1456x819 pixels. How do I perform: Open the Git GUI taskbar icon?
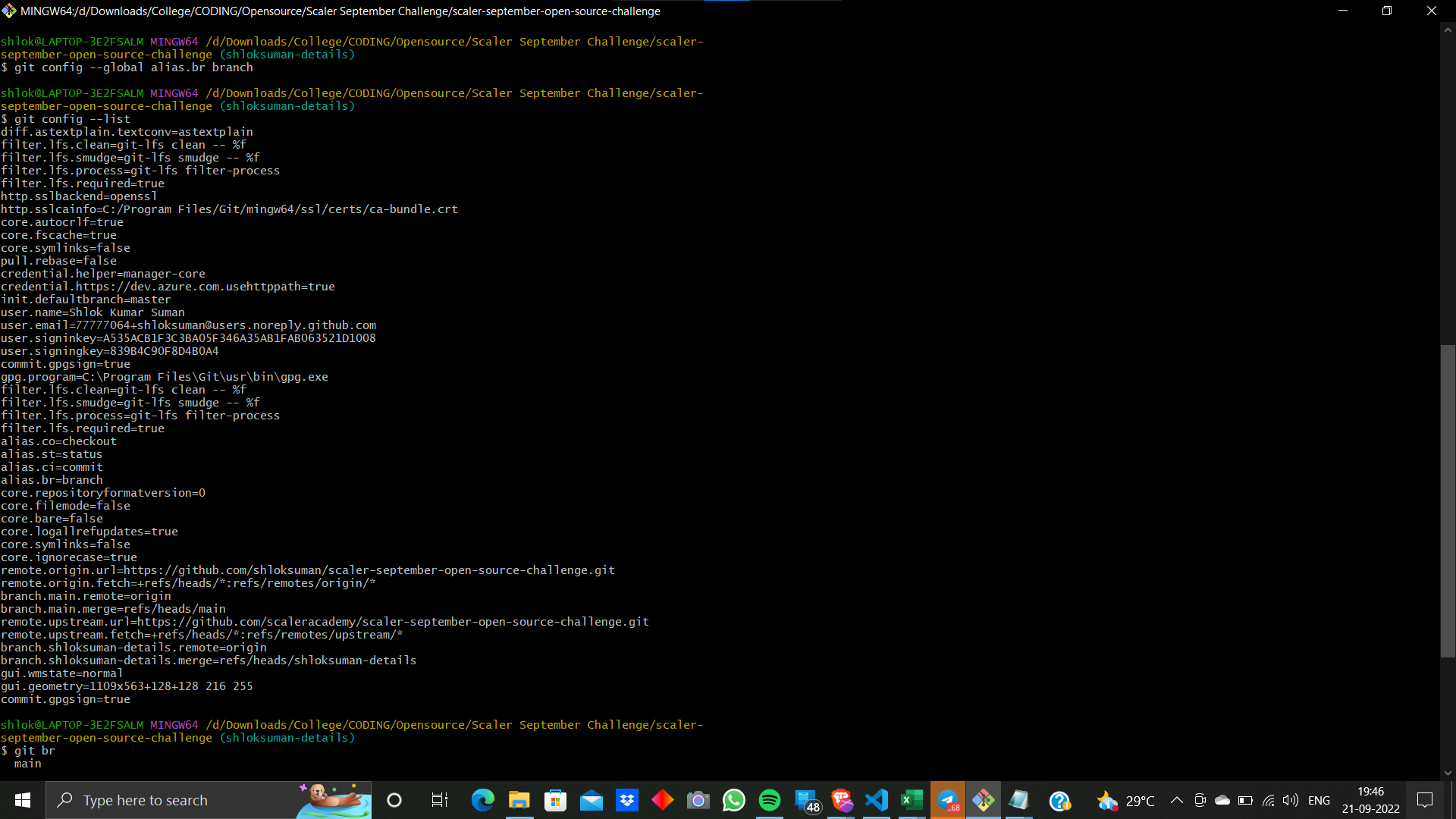point(984,800)
